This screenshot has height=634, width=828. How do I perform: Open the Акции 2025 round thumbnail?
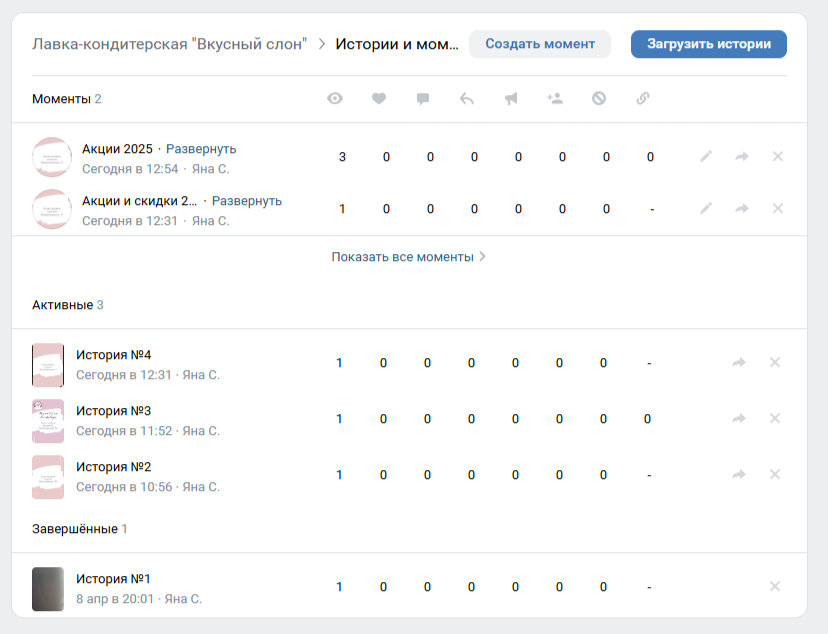point(52,157)
